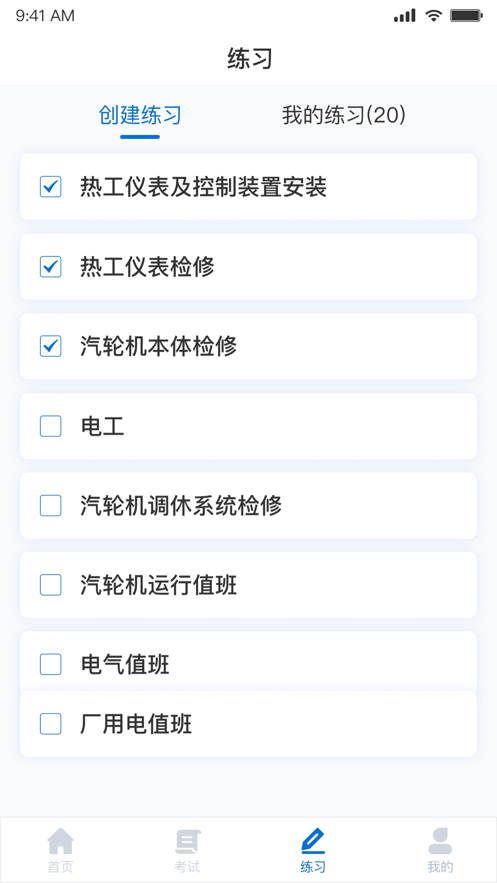
Task: Check the 厂用电值班 checkbox
Action: 51,724
